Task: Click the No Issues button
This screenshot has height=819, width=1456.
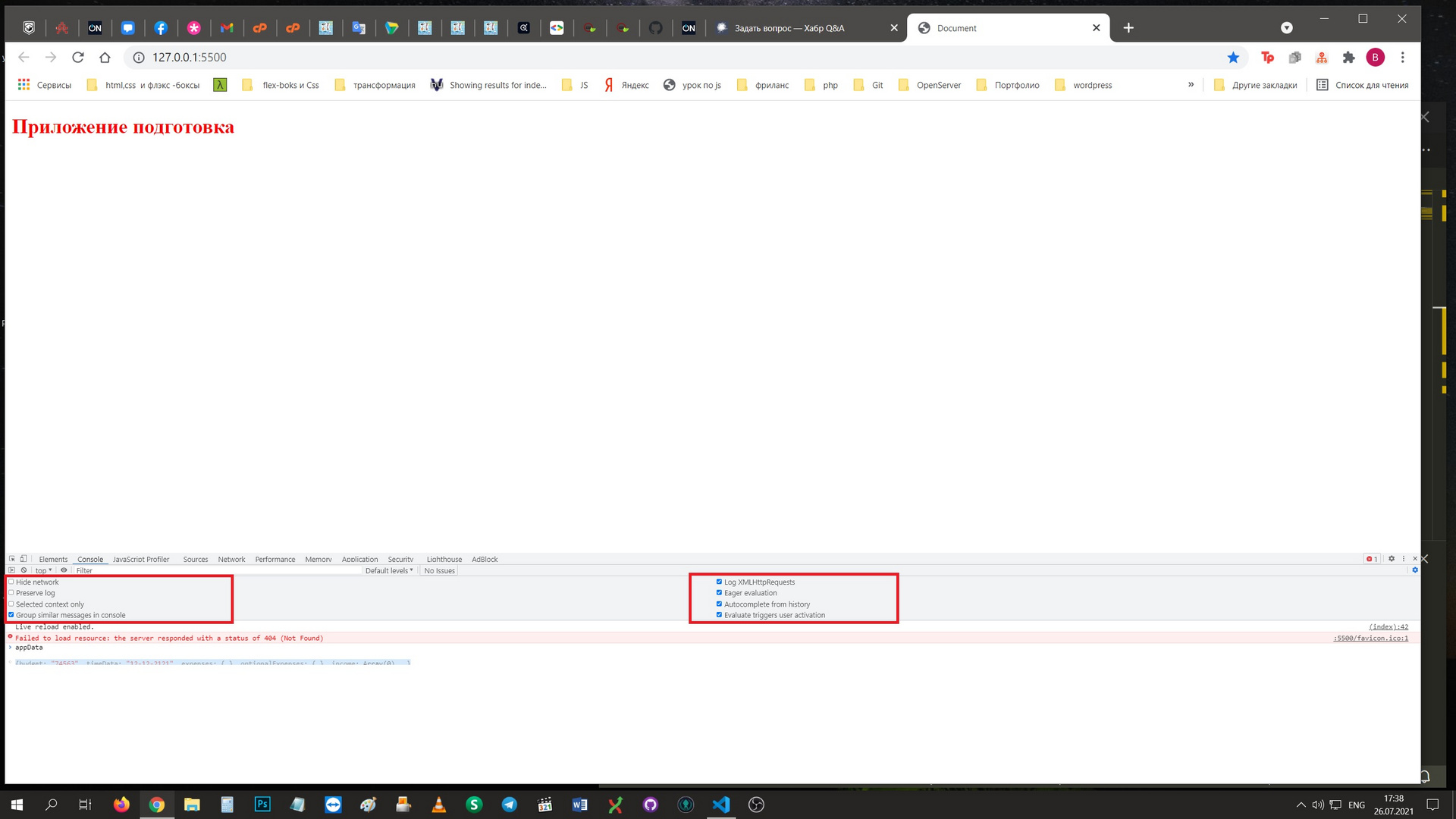Action: 440,570
